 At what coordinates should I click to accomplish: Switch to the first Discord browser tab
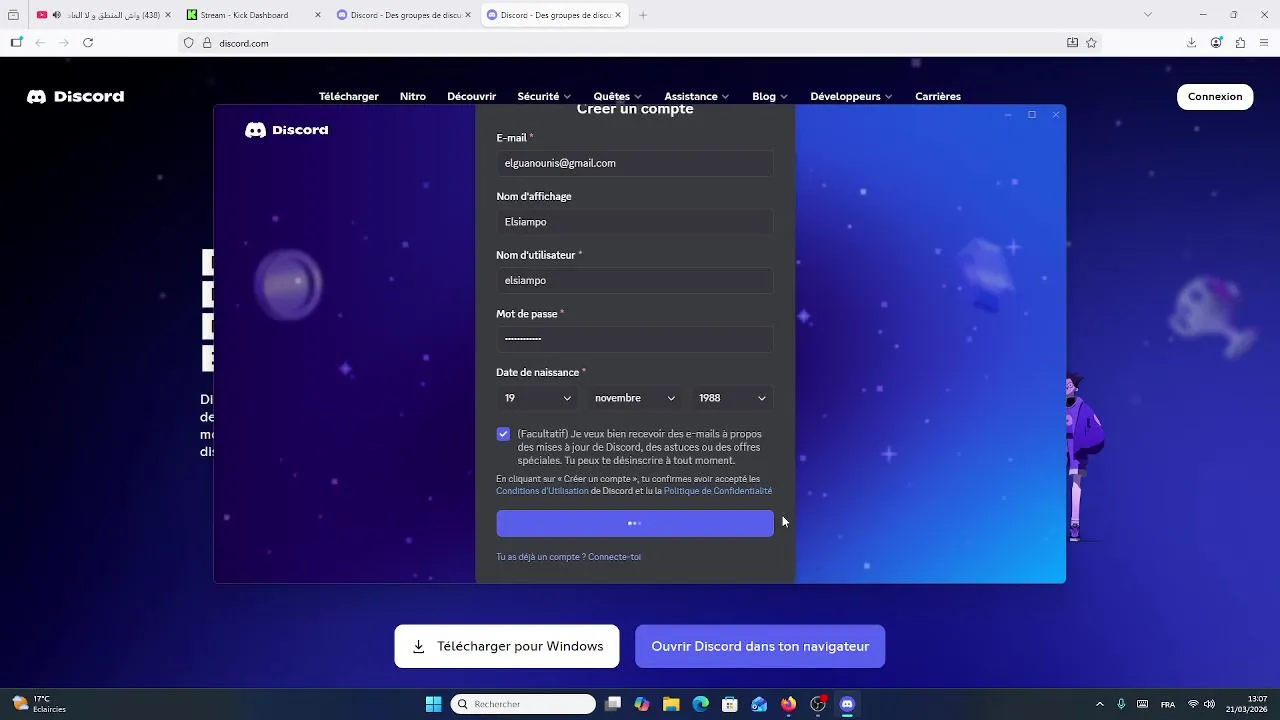404,15
